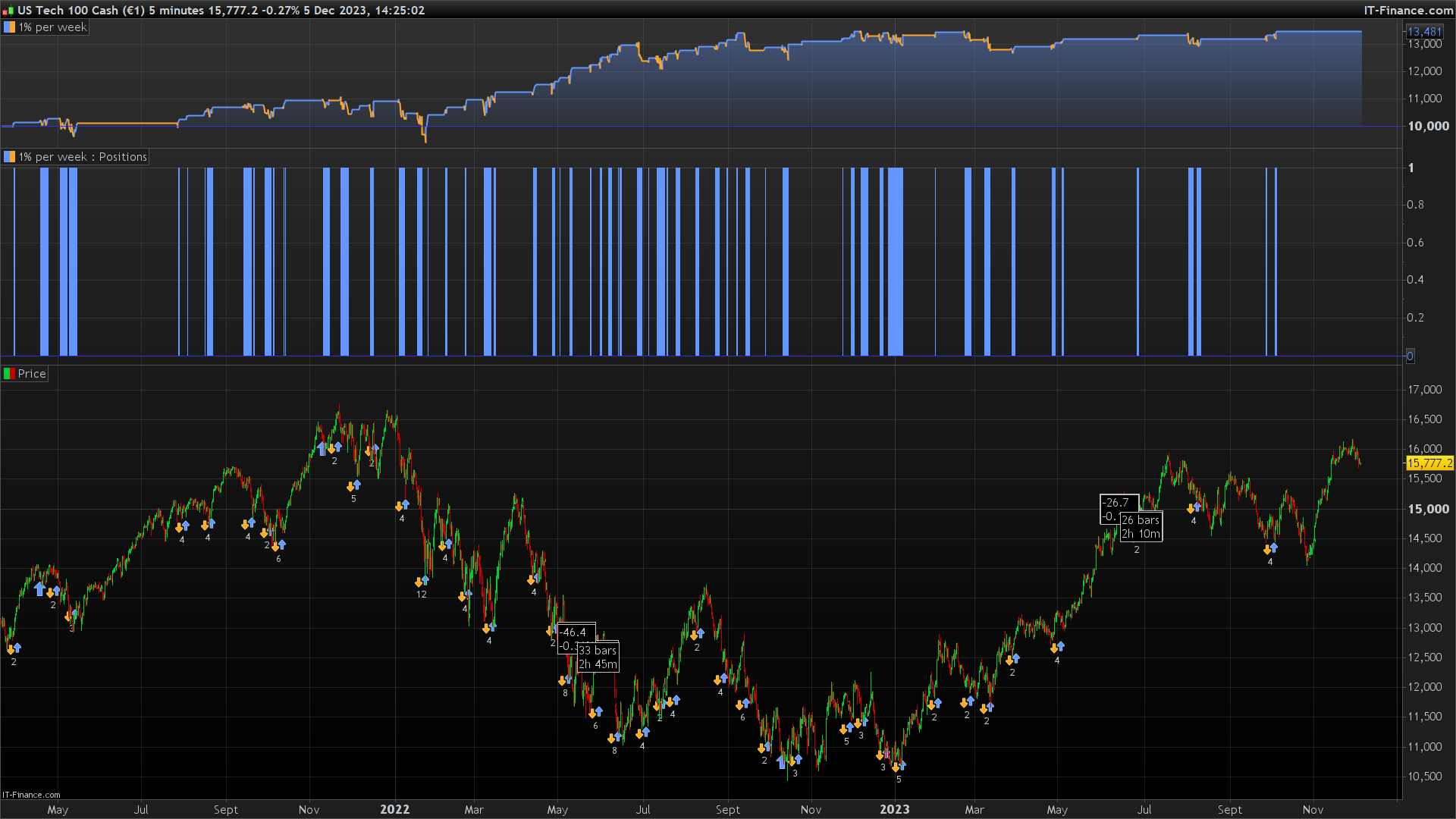Open the '1% per week : Positions' panel label
The image size is (1456, 819).
point(82,157)
